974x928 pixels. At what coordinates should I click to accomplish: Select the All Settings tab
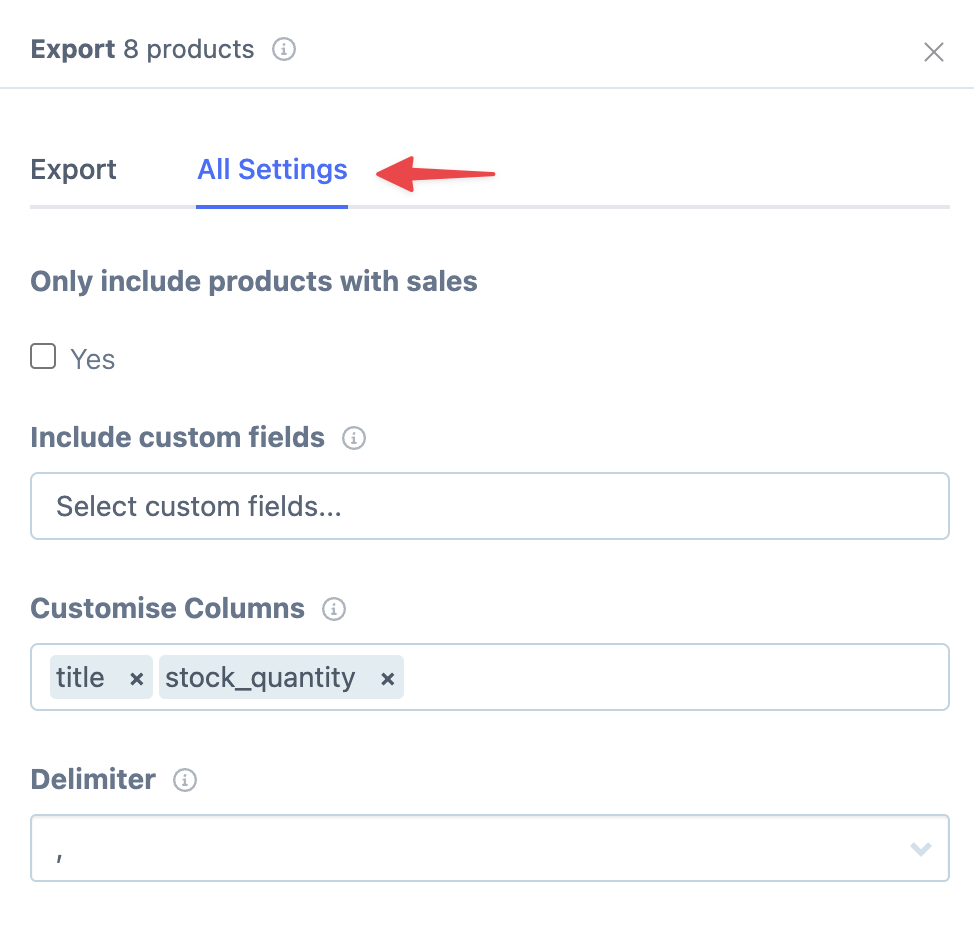pos(272,170)
